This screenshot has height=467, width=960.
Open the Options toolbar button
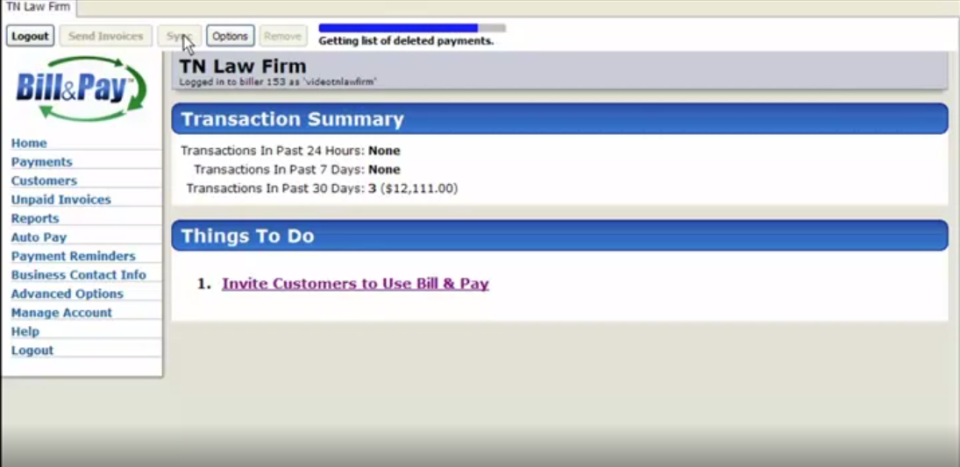coord(230,36)
